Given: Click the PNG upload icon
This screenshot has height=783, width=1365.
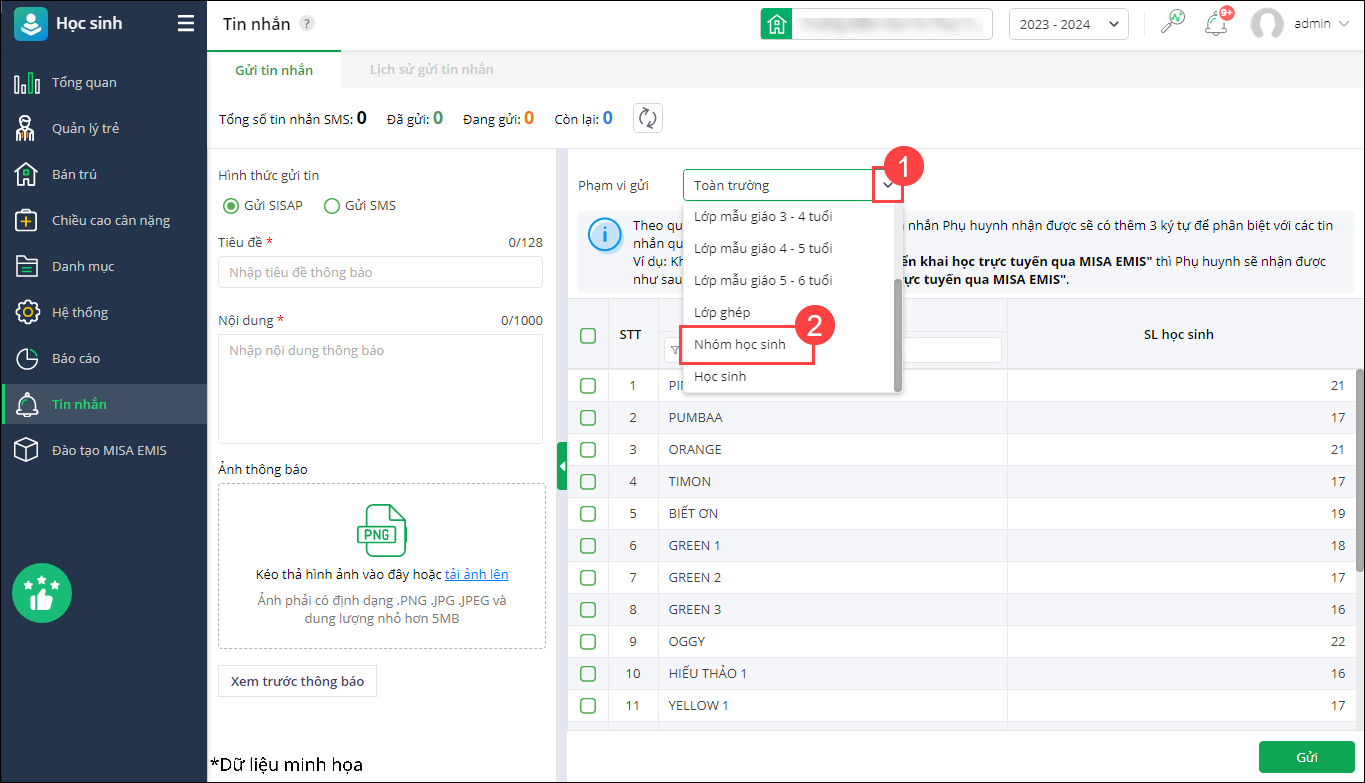Looking at the screenshot, I should [382, 530].
